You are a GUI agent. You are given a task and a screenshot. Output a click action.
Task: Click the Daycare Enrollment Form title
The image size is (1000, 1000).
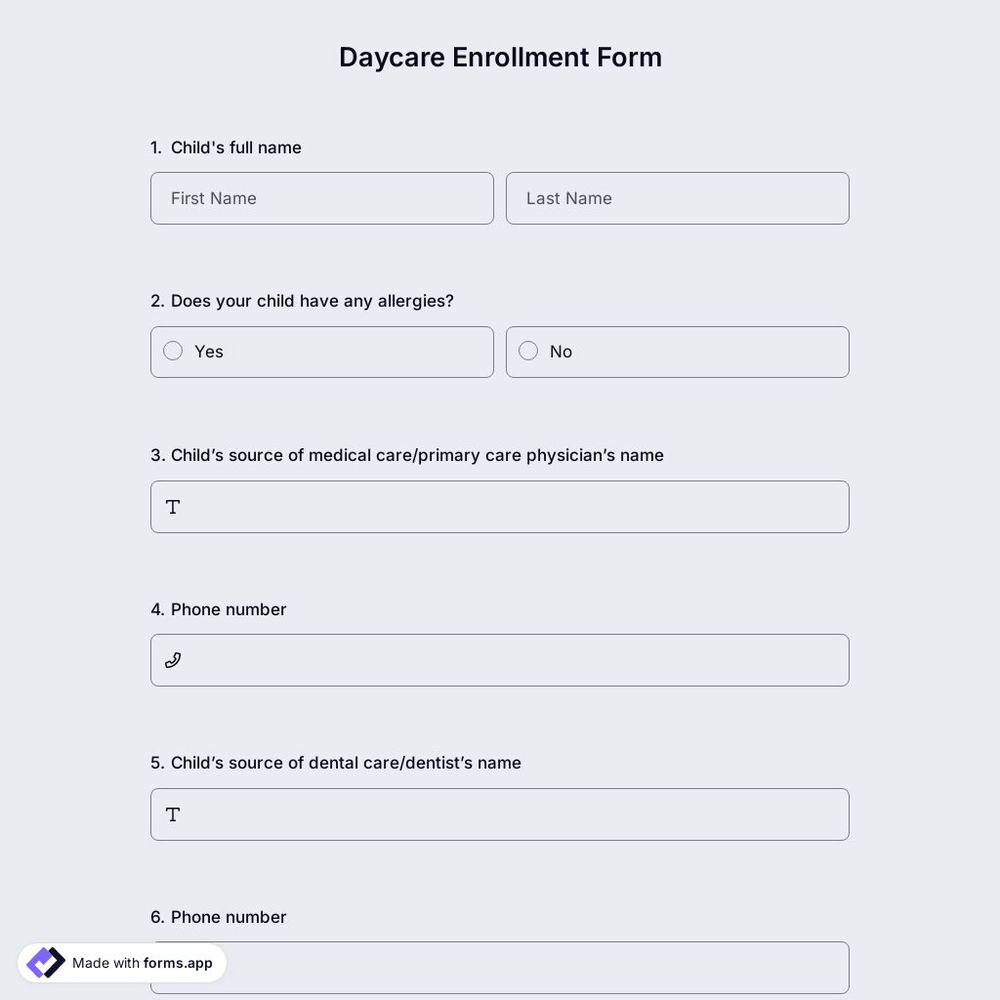tap(500, 56)
